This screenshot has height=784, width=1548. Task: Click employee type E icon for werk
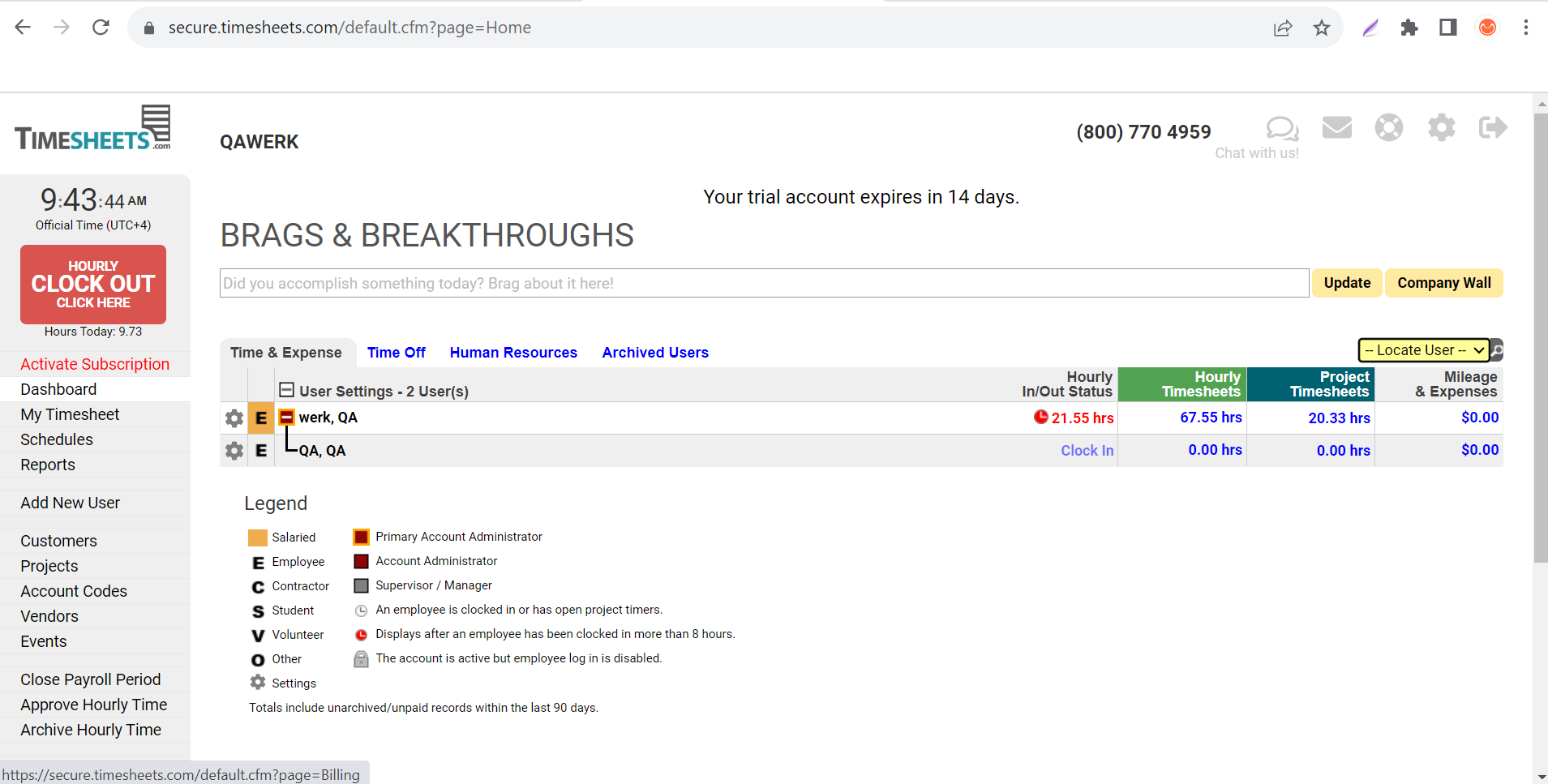point(261,418)
